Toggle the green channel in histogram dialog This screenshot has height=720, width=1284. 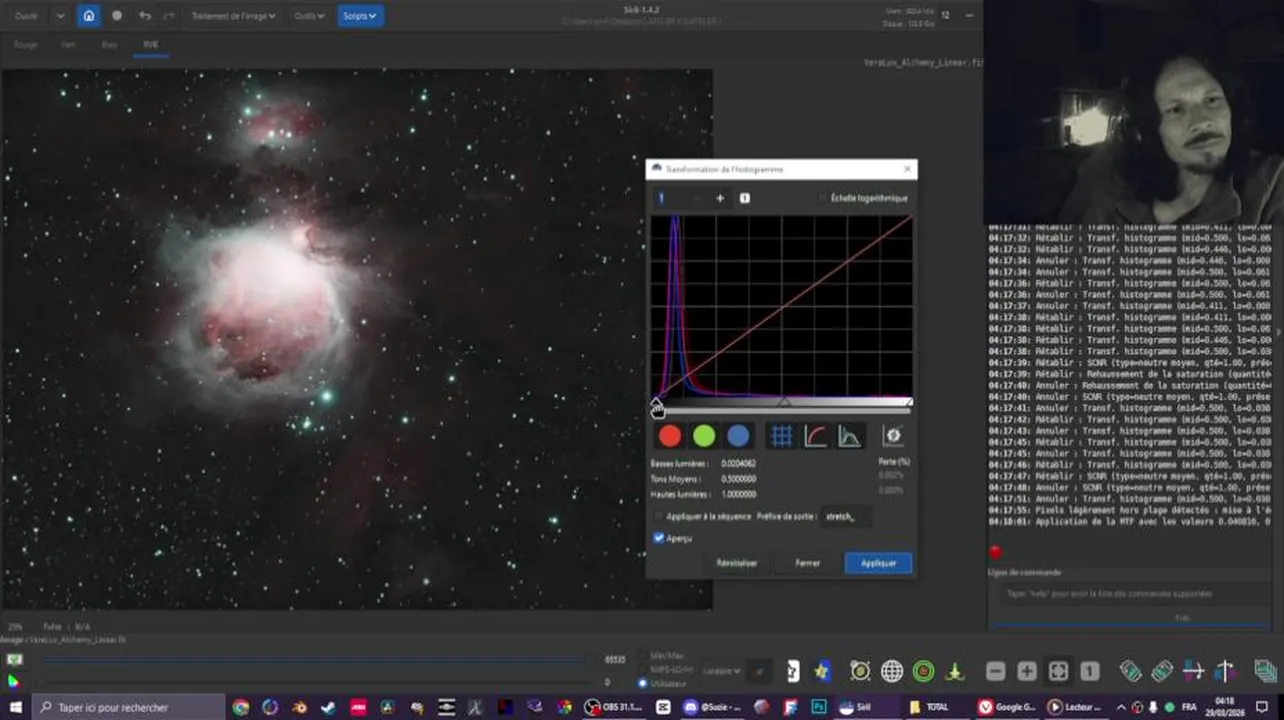click(704, 435)
